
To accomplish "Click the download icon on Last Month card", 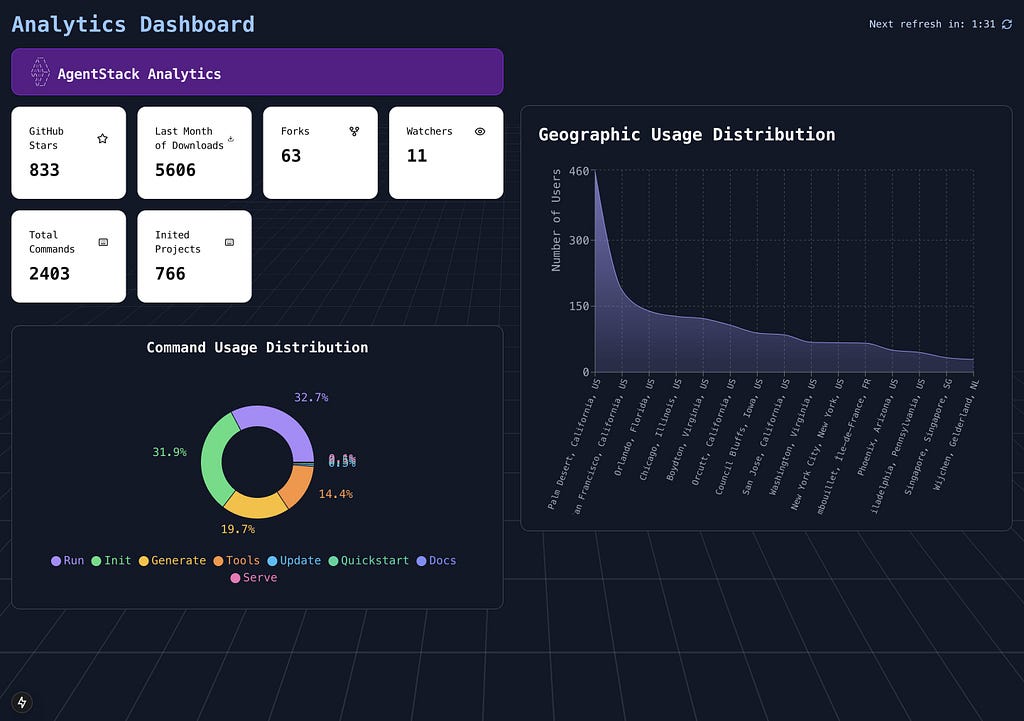I will tap(231, 138).
